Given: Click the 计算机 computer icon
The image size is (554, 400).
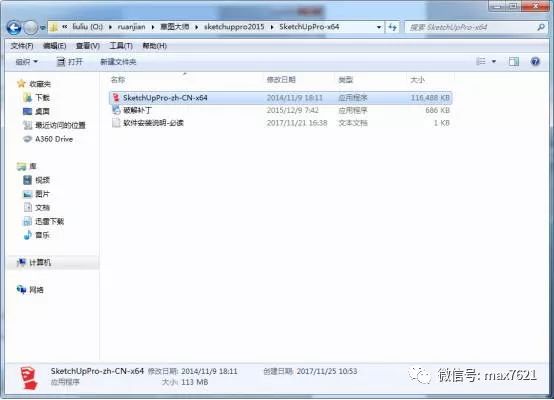Looking at the screenshot, I should tap(21, 262).
